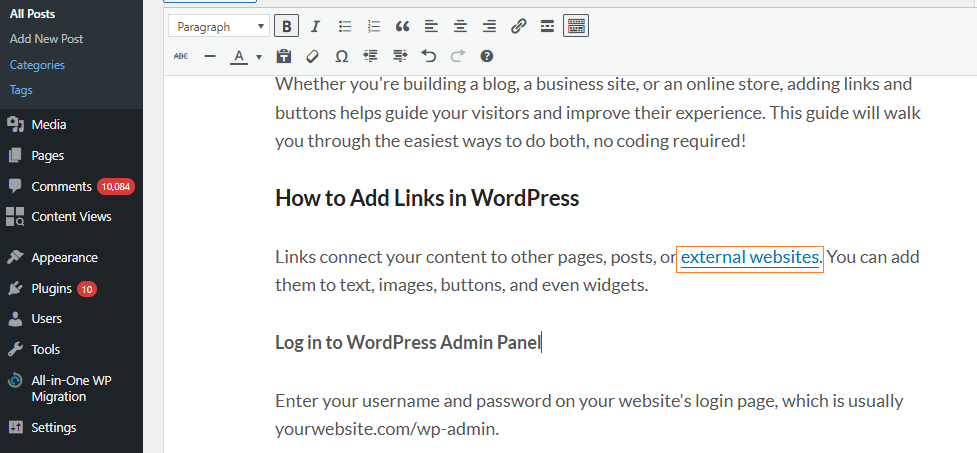Apply Italic formatting
Viewport: 977px width, 453px height.
tap(315, 26)
